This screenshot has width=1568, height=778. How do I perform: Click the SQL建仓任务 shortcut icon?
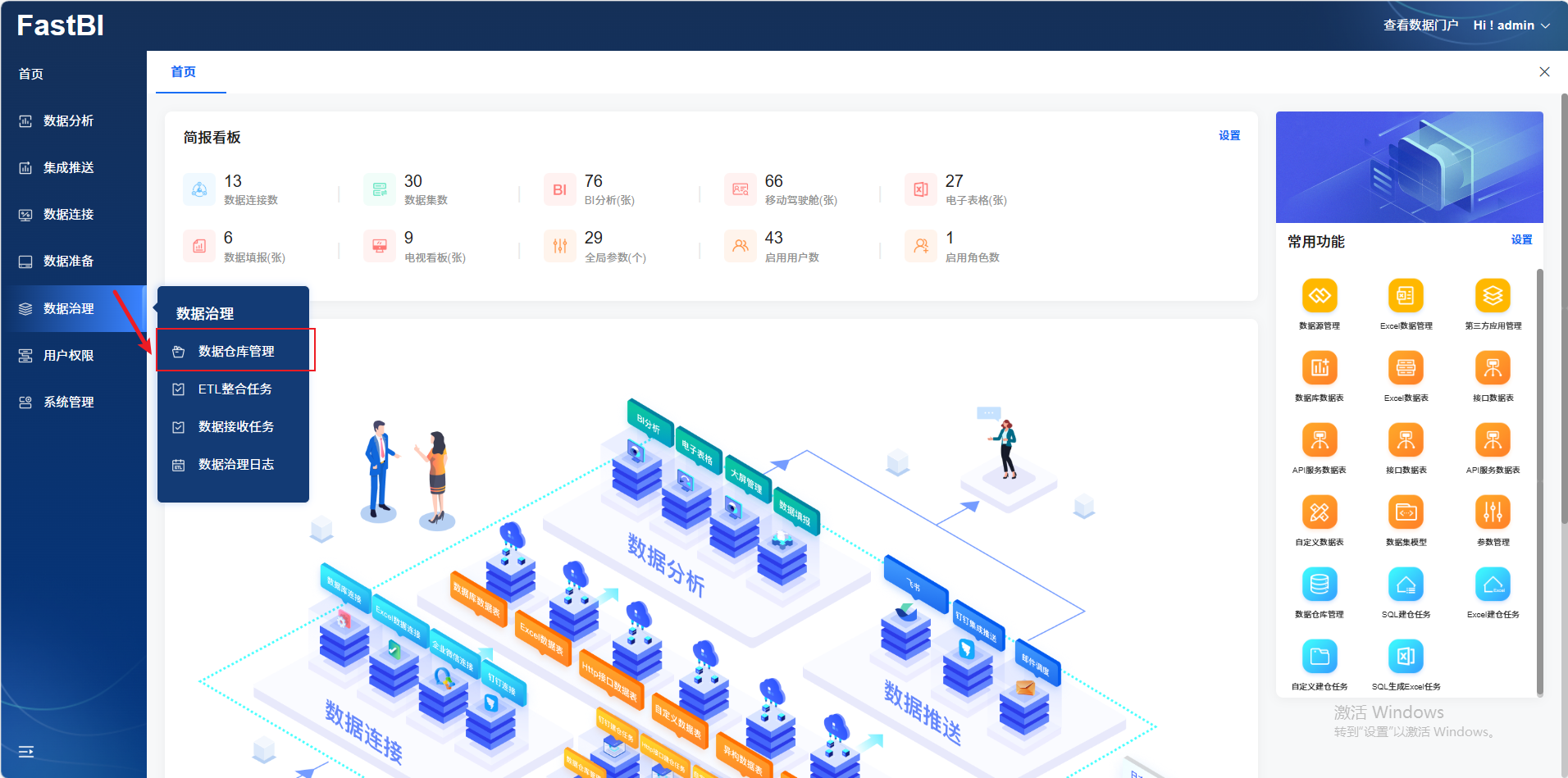tap(1406, 585)
